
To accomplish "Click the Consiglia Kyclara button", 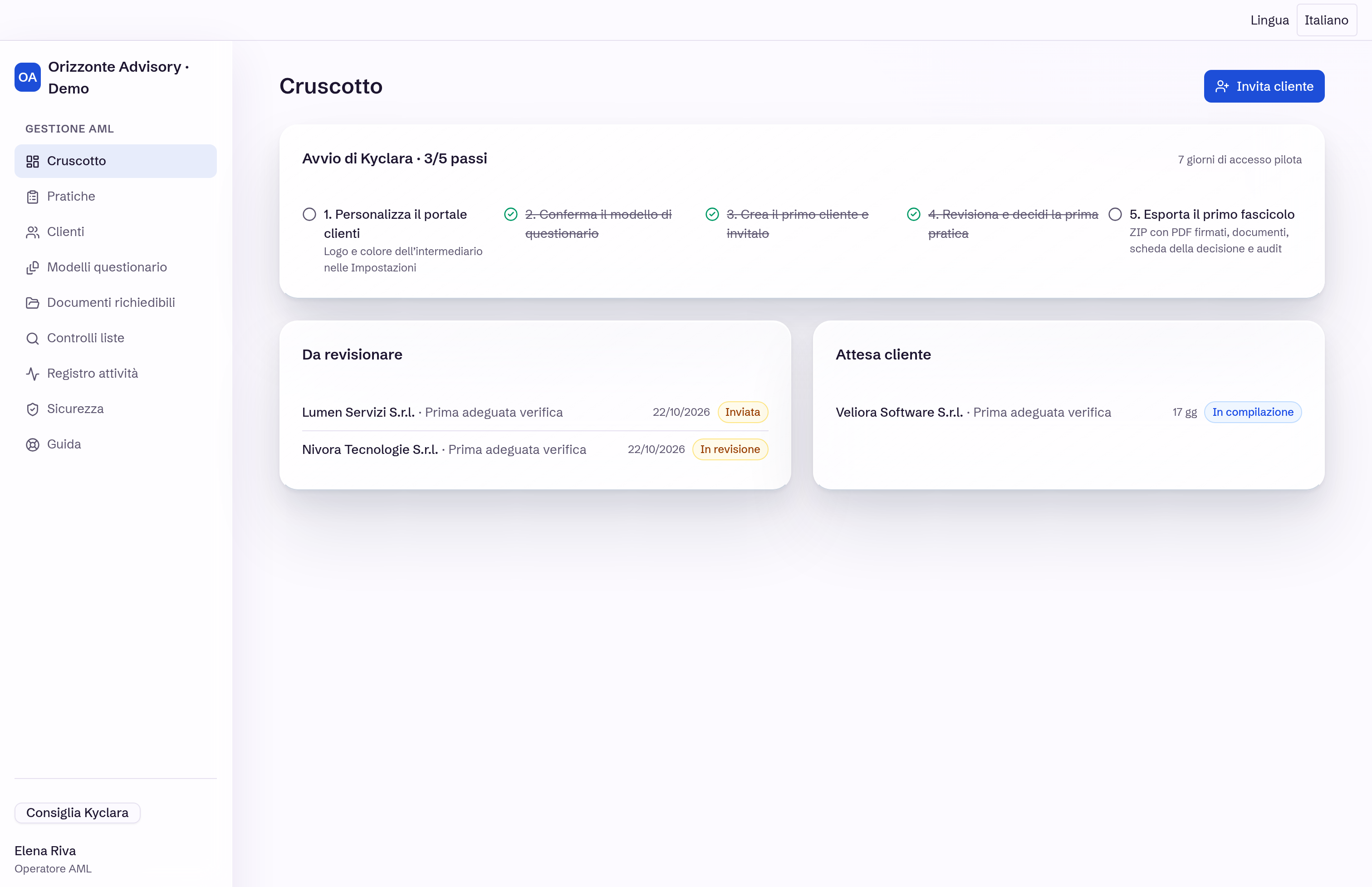I will 77,813.
